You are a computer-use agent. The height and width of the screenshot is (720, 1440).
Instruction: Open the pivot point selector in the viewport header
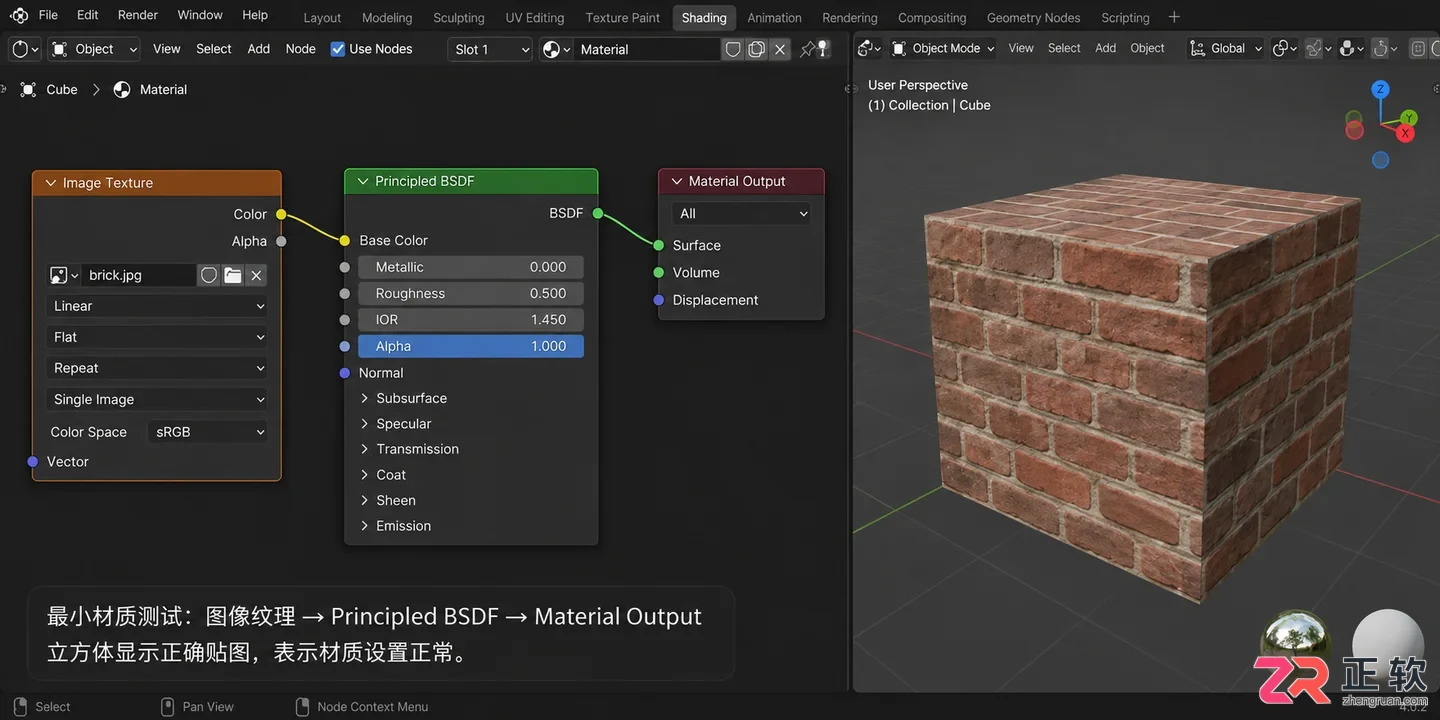tap(1285, 48)
